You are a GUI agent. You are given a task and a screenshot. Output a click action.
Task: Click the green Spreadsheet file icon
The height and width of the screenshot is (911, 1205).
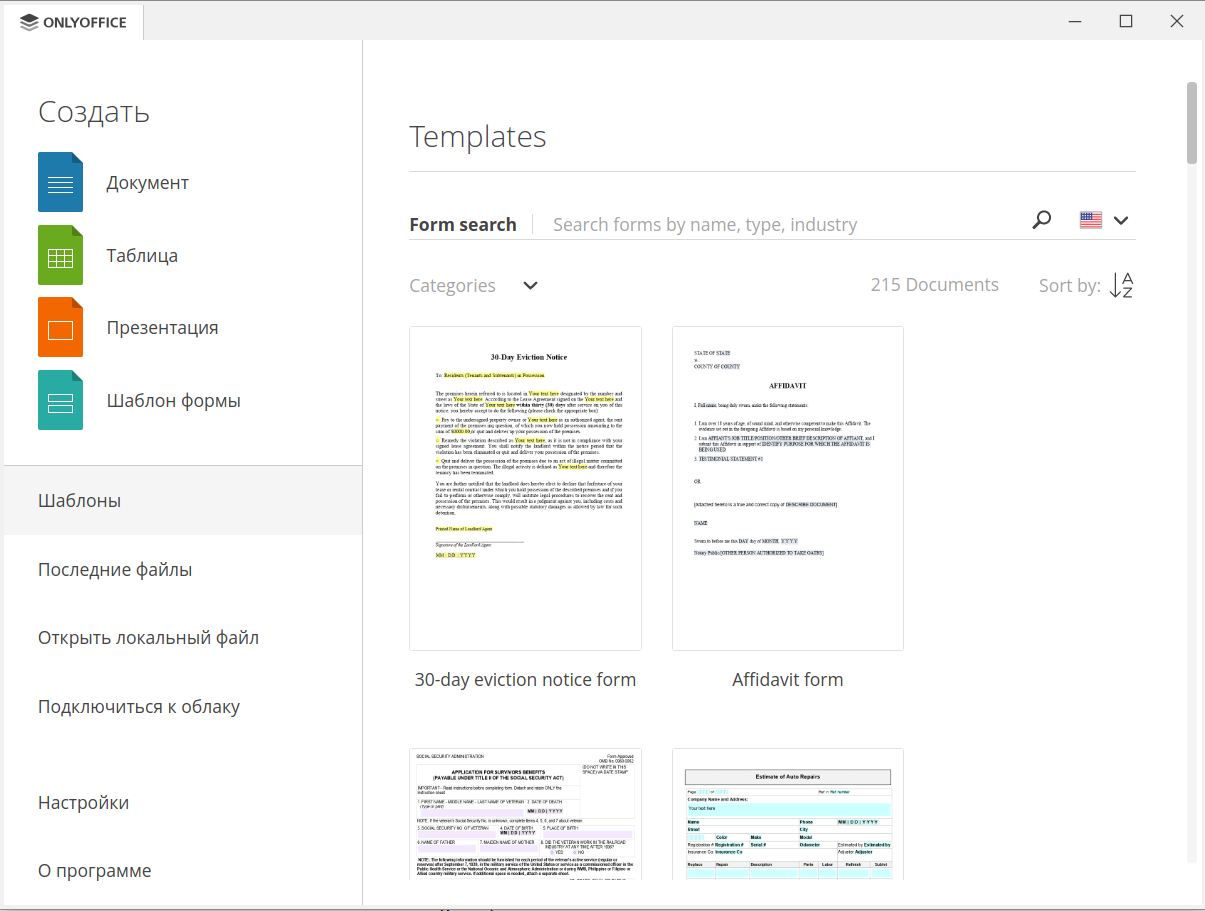tap(60, 255)
